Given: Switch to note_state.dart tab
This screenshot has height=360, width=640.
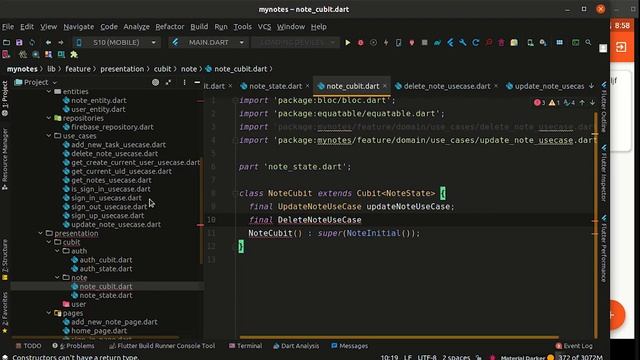Looking at the screenshot, I should coord(276,86).
